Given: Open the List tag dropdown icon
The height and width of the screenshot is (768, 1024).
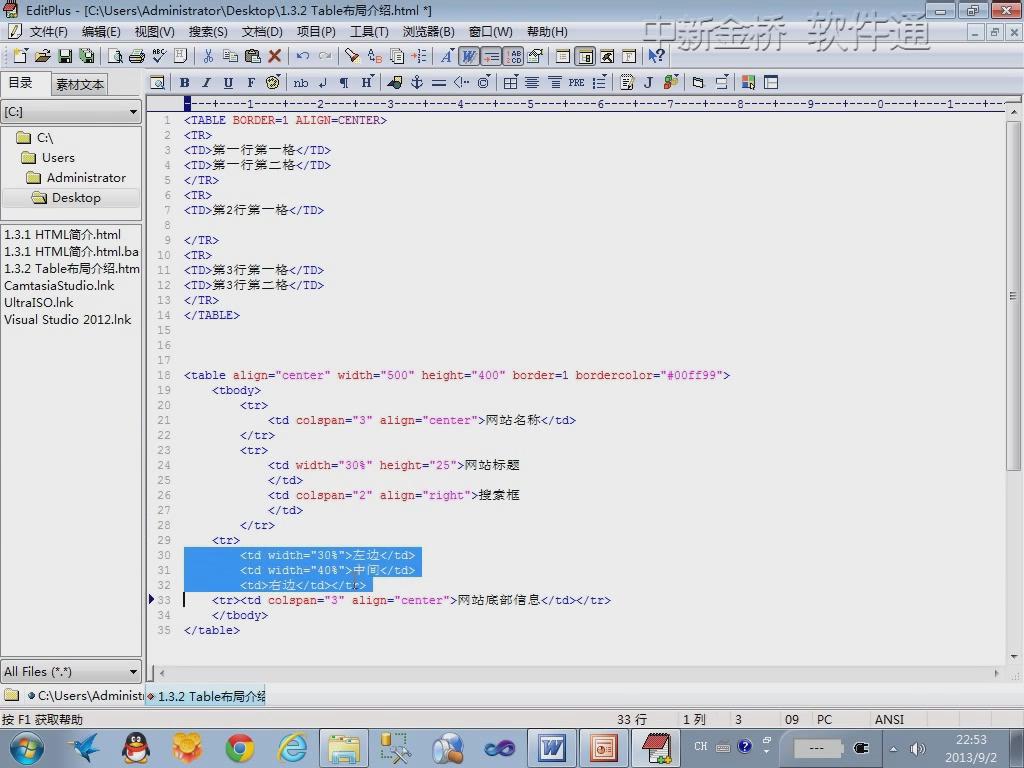Looking at the screenshot, I should coord(599,83).
